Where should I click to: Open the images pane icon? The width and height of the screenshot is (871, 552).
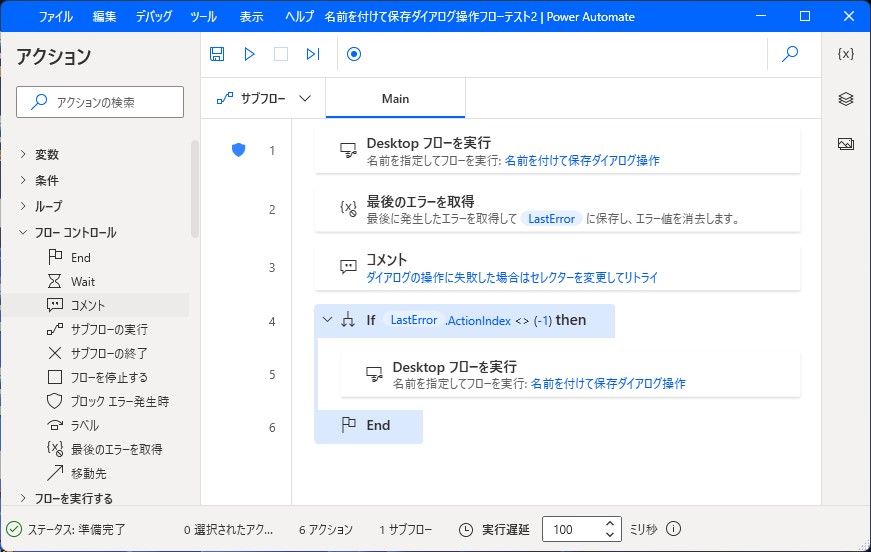point(845,144)
